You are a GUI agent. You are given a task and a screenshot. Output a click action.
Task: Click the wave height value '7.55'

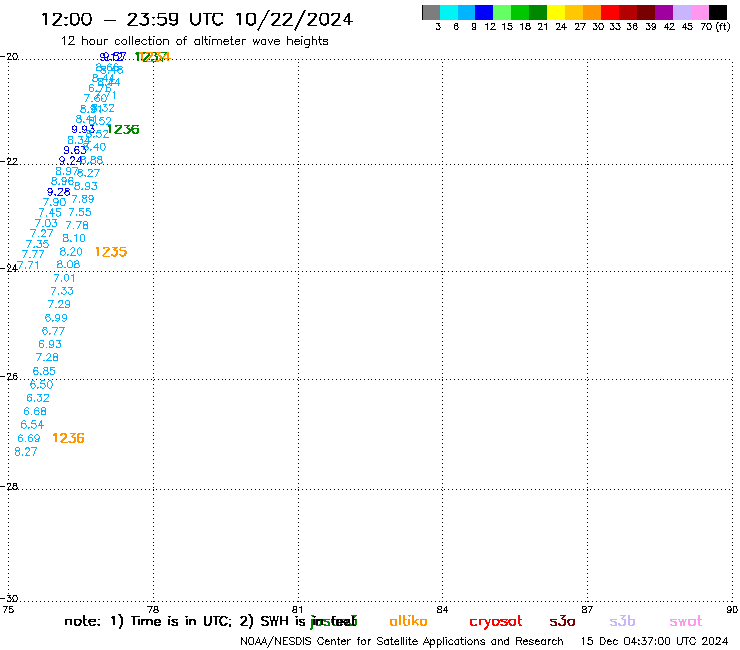[80, 212]
